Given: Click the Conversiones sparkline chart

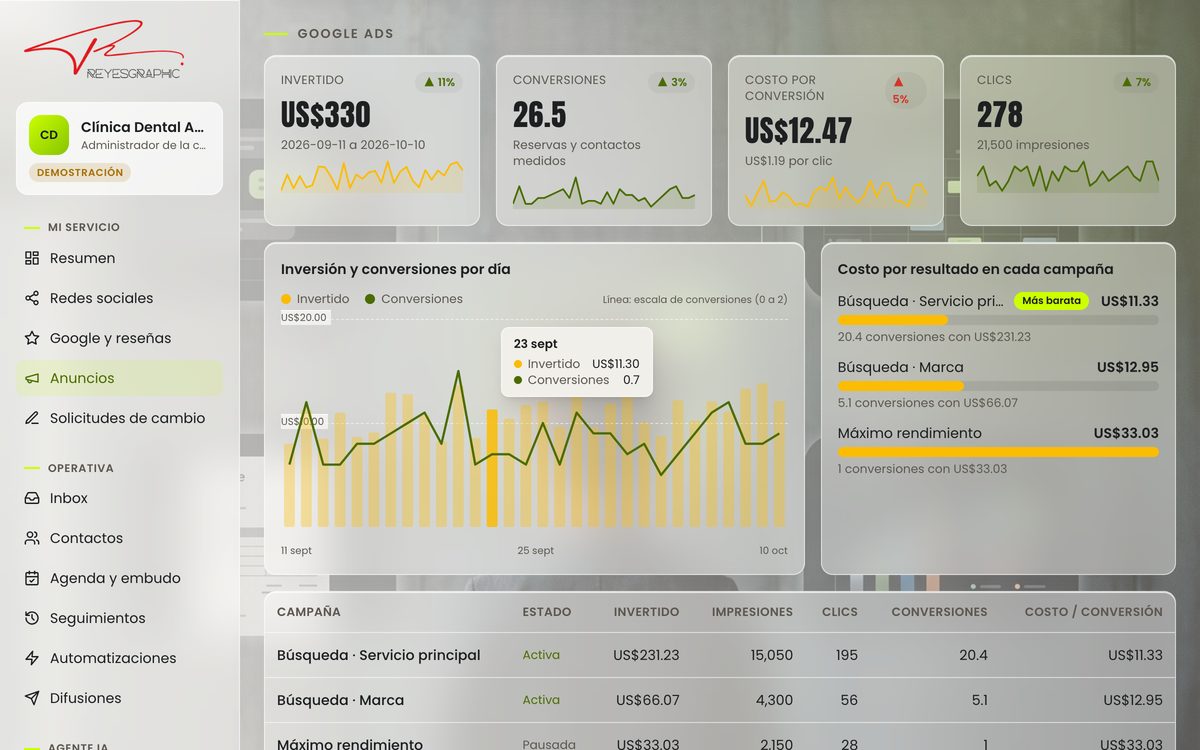Looking at the screenshot, I should 604,192.
